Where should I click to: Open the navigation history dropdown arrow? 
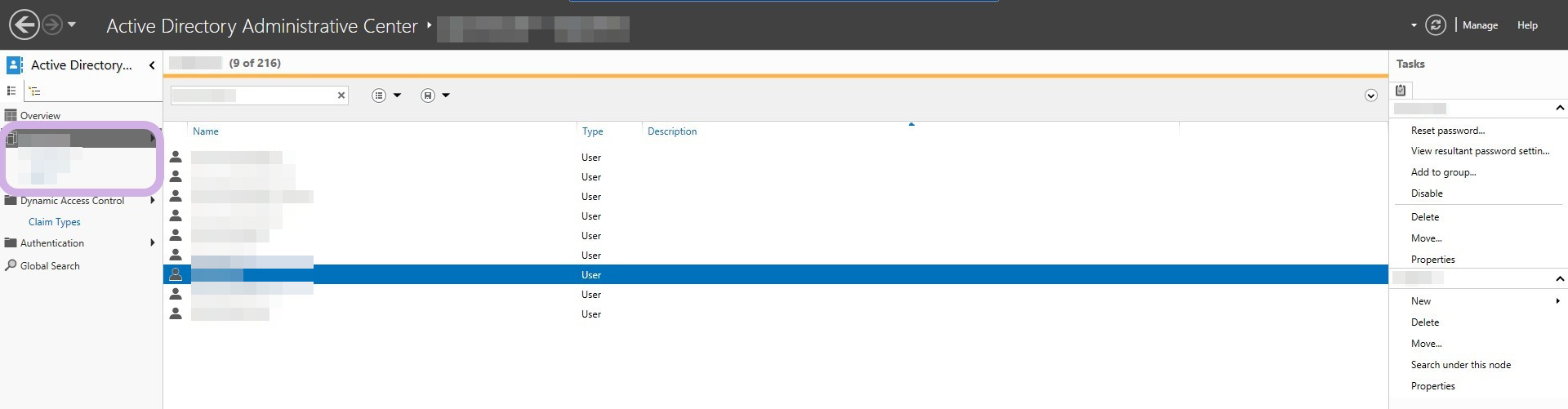[72, 24]
